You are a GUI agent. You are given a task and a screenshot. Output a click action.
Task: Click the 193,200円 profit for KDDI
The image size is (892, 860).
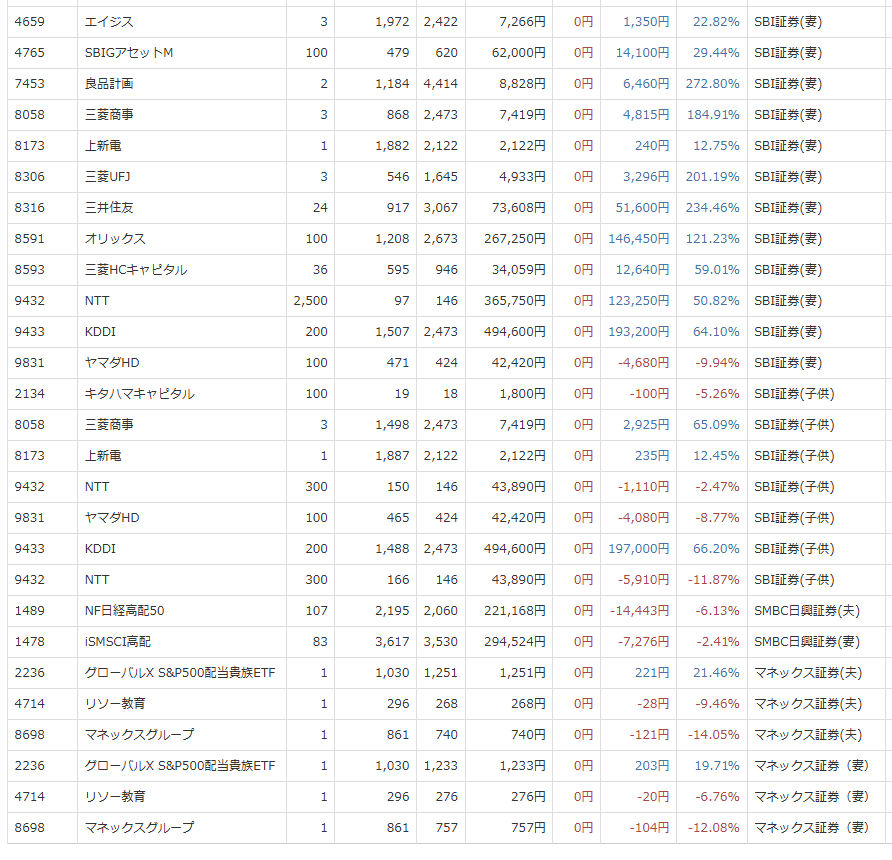tap(638, 332)
